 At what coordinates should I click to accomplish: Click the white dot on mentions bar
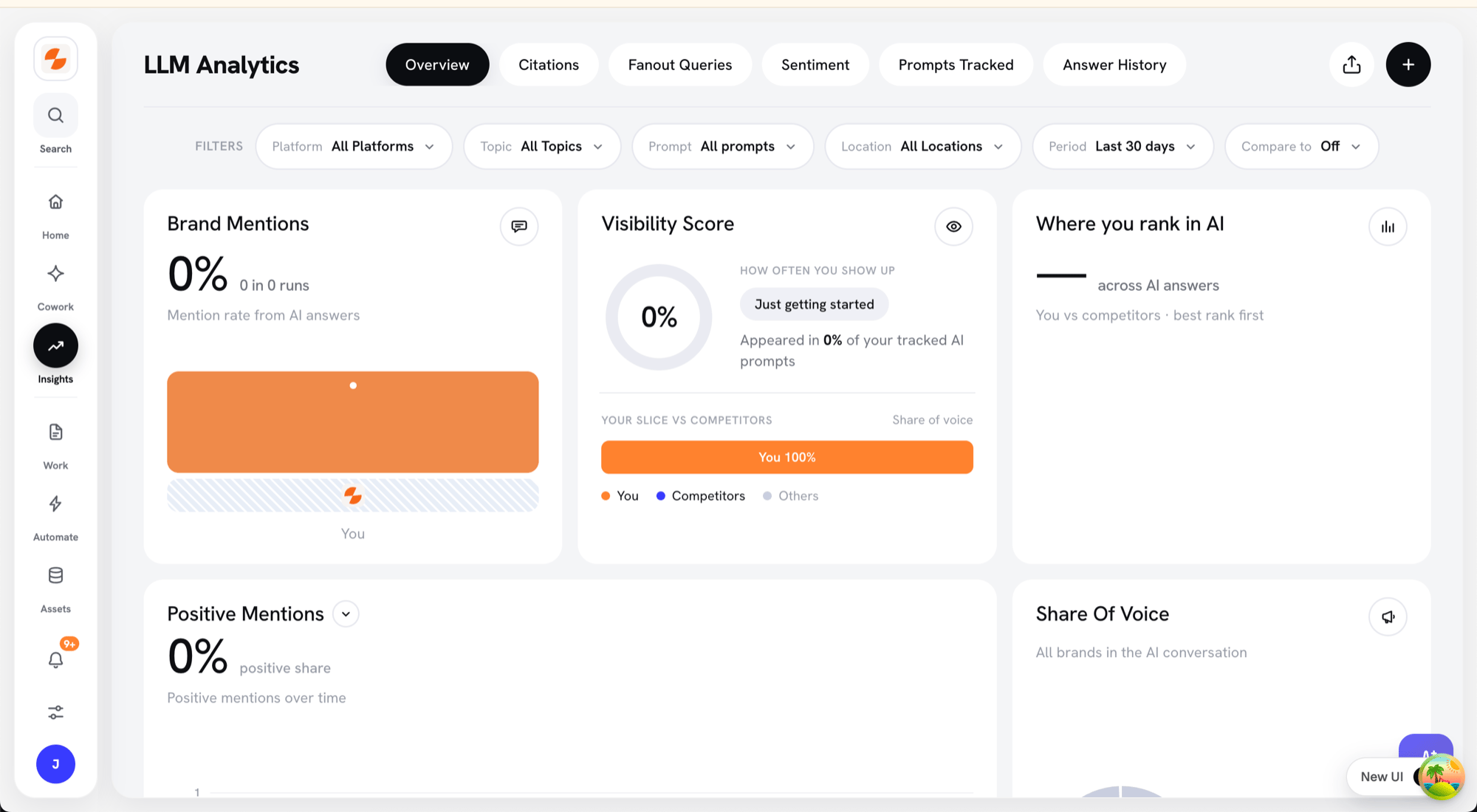[353, 385]
